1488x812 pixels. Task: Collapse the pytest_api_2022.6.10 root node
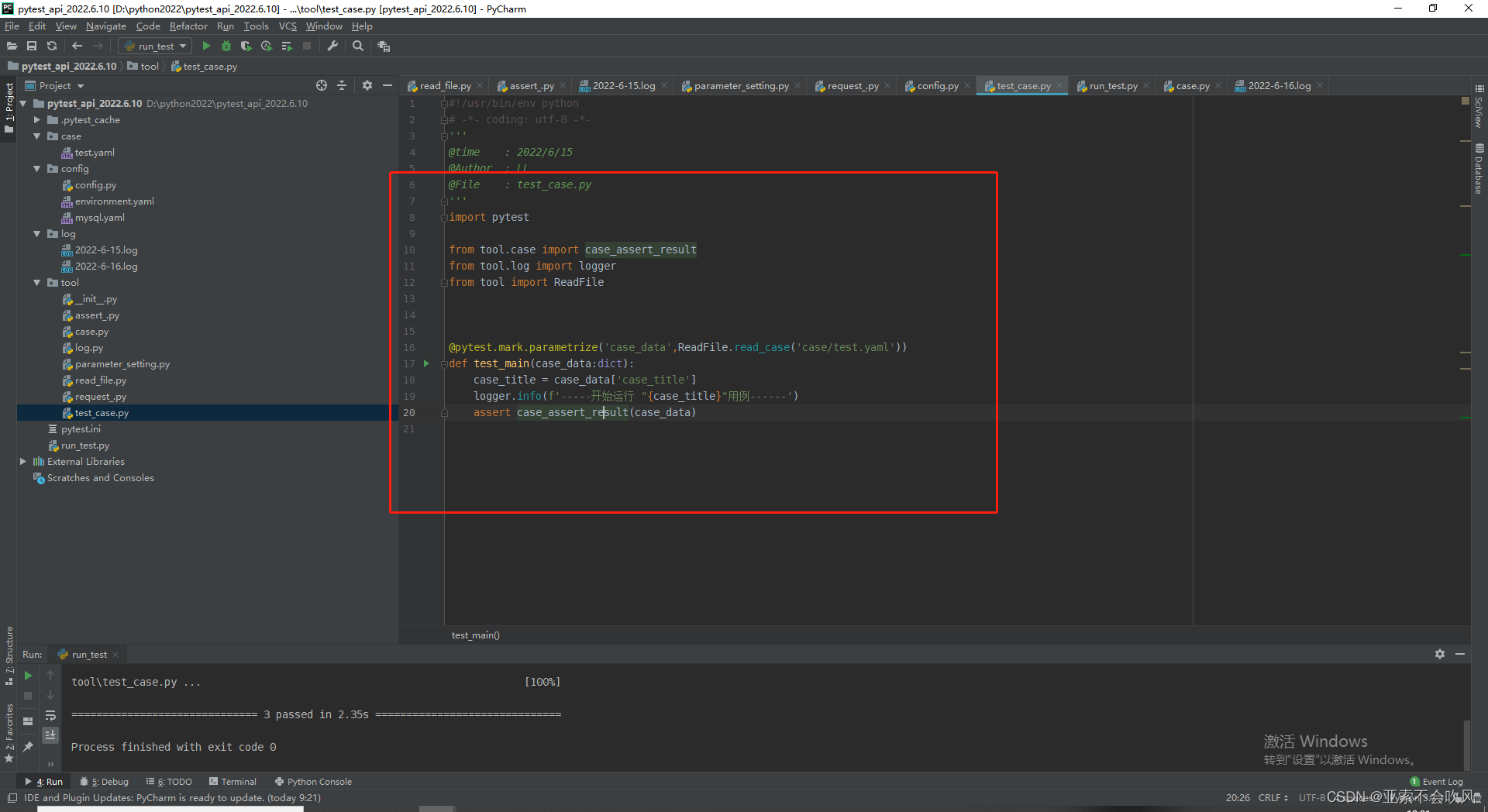[22, 104]
